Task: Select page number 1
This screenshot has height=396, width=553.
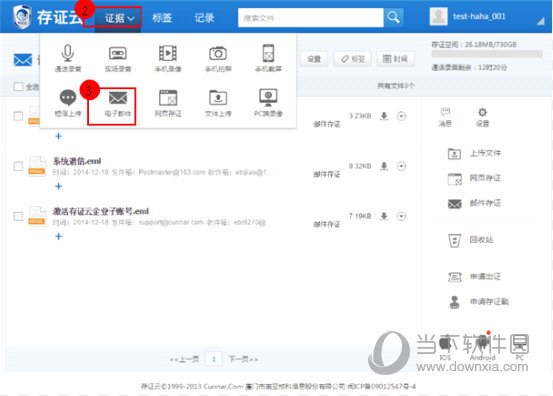Action: (213, 359)
